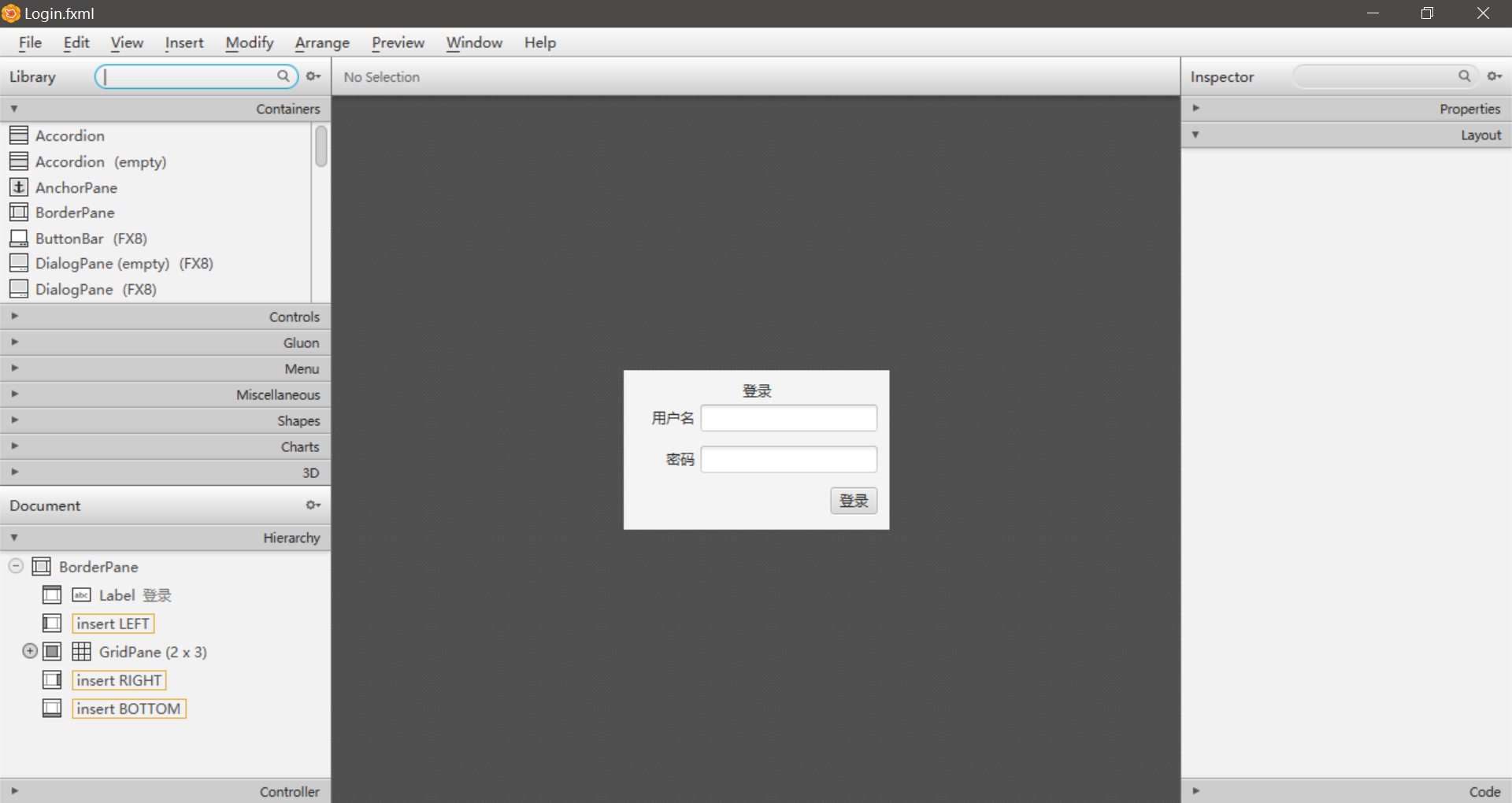Open the Library gear options menu
Viewport: 1512px width, 803px height.
313,76
